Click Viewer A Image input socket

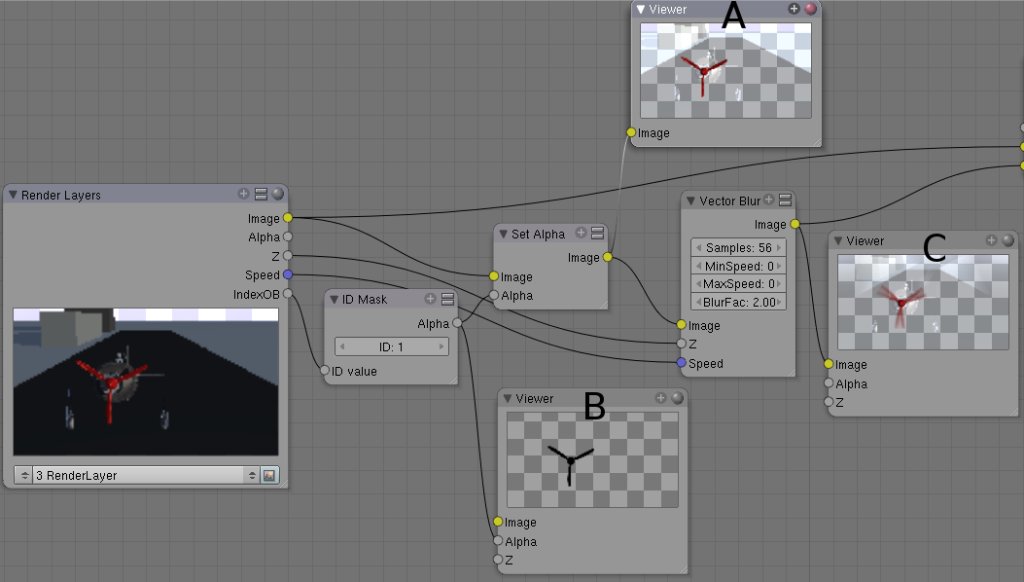[x=631, y=133]
